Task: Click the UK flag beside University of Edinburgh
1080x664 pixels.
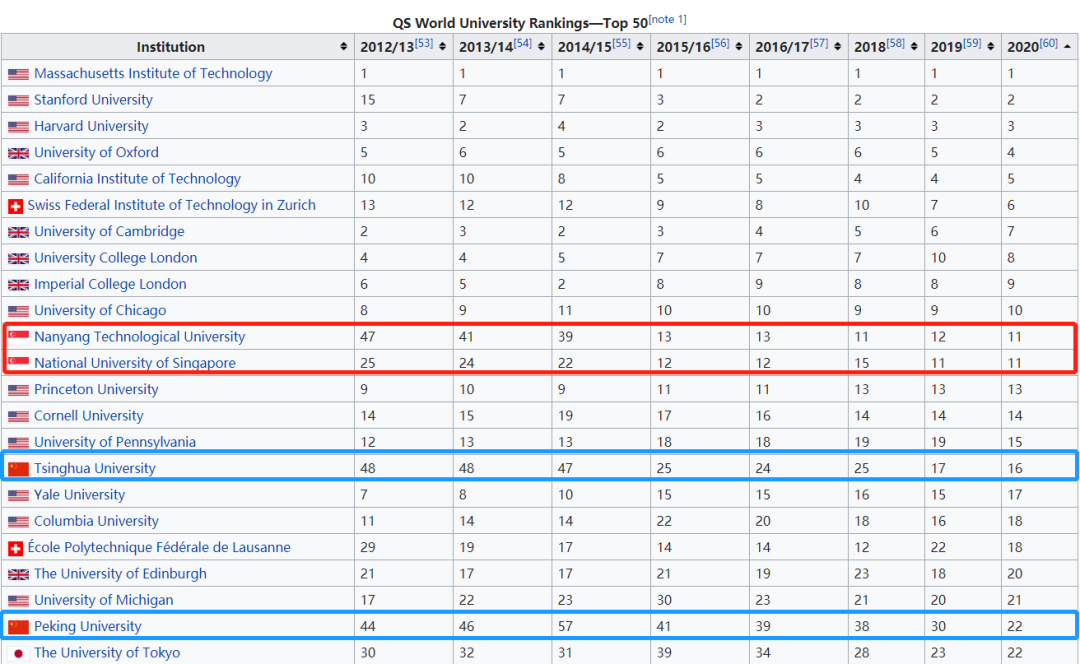Action: pos(19,574)
